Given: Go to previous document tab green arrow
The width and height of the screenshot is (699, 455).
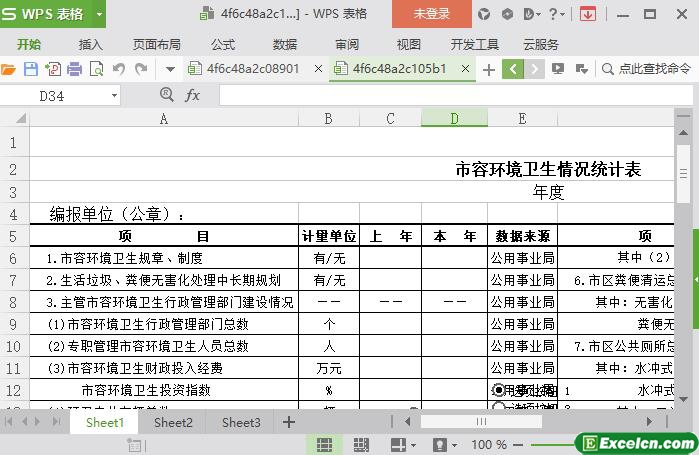Looking at the screenshot, I should (513, 69).
